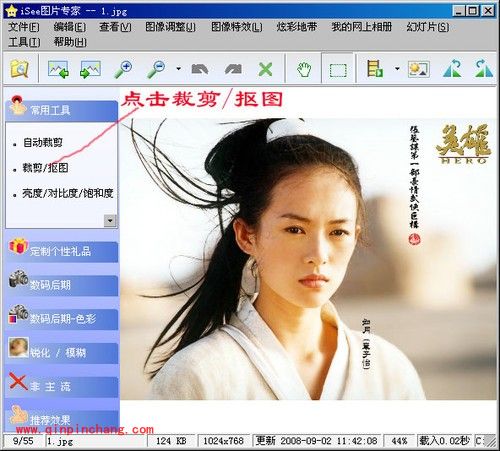Open the dropdown arrow beside slideshow icon
This screenshot has height=451, width=500.
(x=397, y=69)
